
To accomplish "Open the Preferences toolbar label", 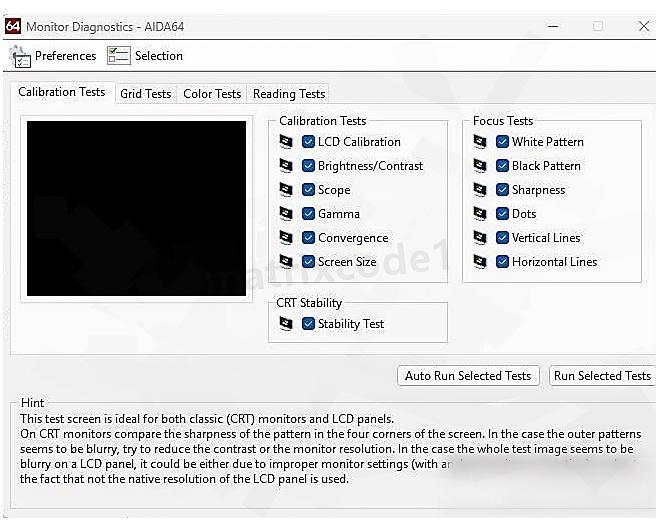I will 66,56.
